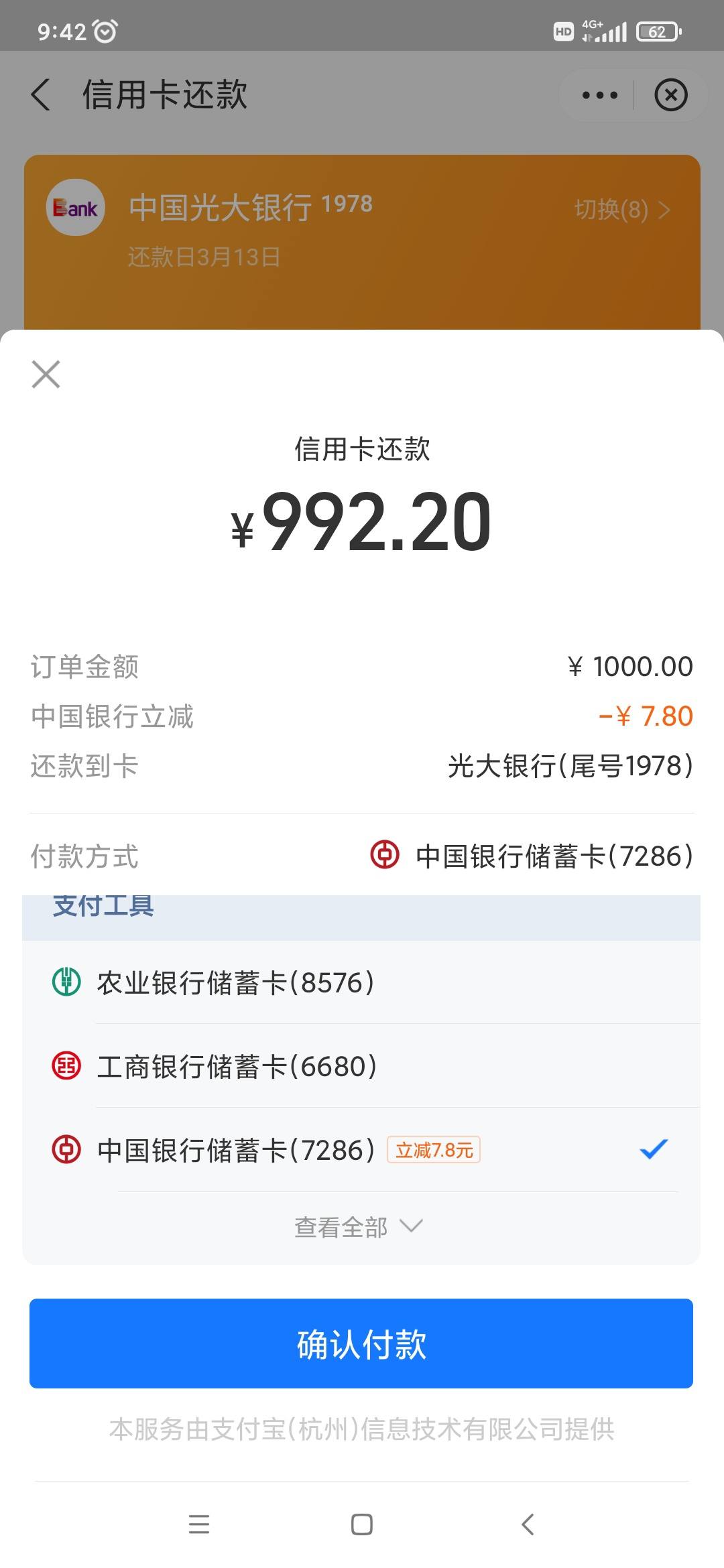Tap the circled X mini-program close icon
This screenshot has height=1568, width=724.
(x=671, y=94)
